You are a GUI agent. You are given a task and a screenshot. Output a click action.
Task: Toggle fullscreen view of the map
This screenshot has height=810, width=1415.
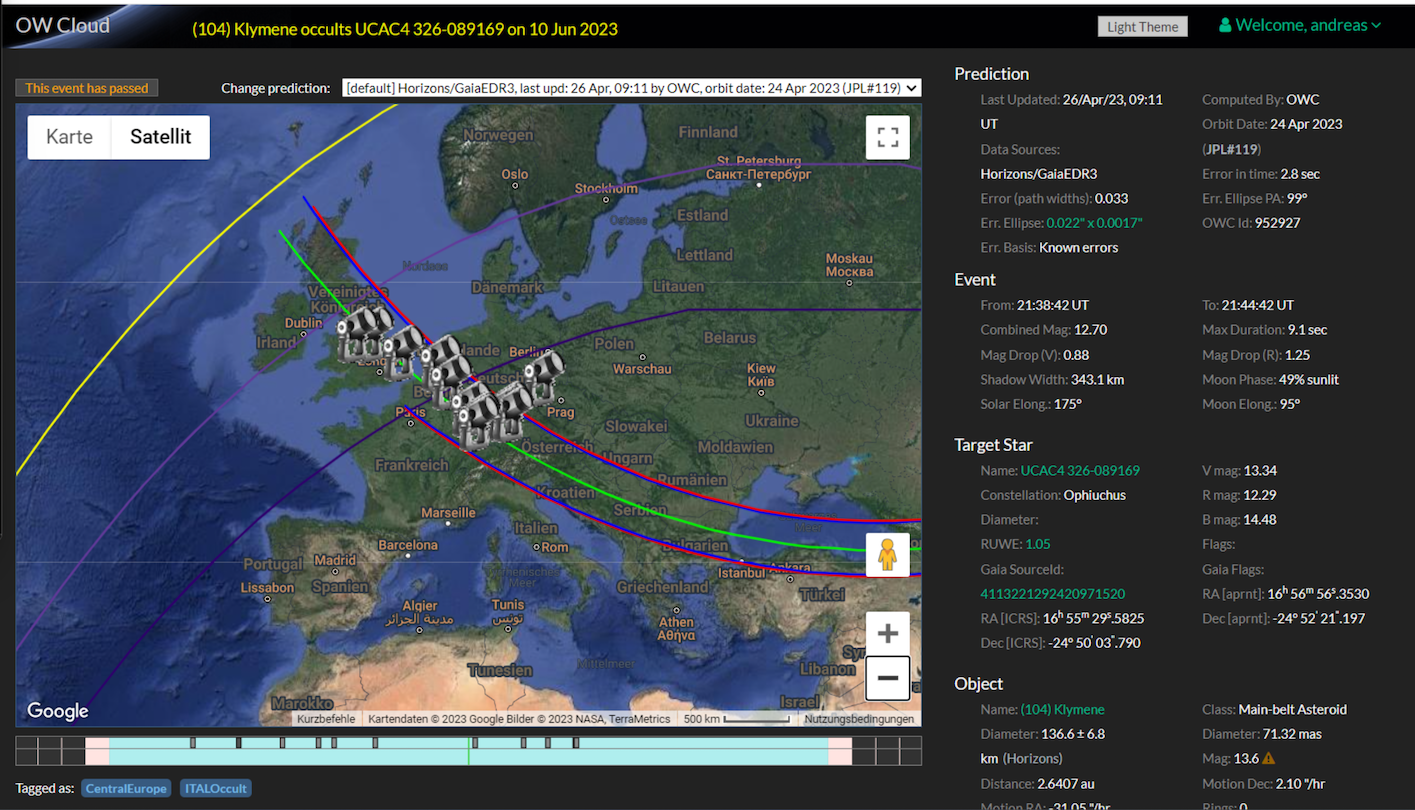pos(887,138)
